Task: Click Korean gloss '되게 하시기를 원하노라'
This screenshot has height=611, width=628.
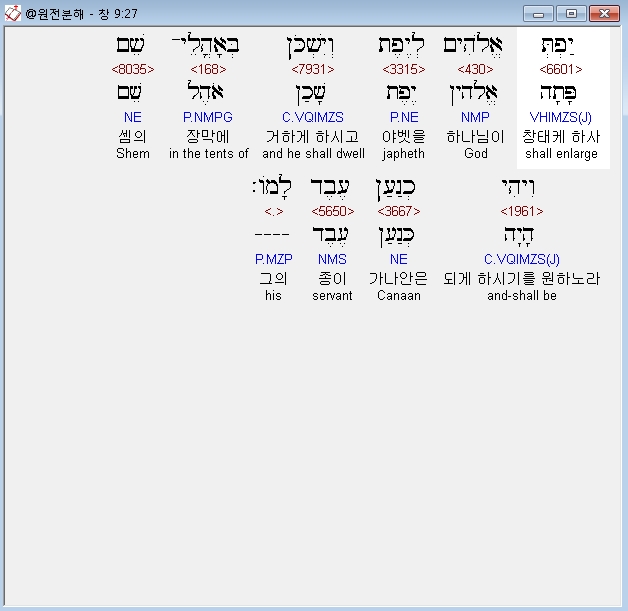Action: [522, 278]
